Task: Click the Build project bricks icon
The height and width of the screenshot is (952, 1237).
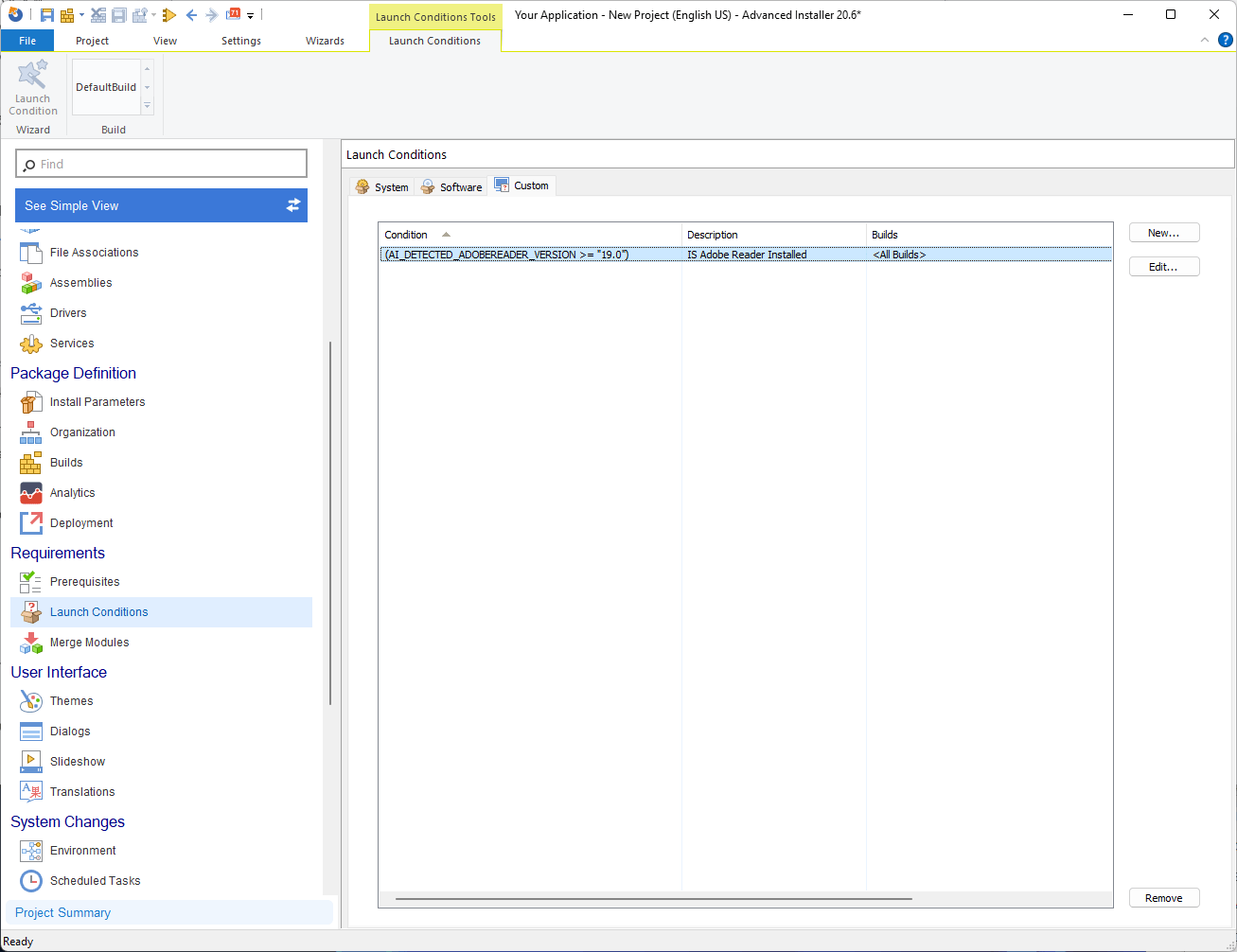Action: pyautogui.click(x=67, y=15)
